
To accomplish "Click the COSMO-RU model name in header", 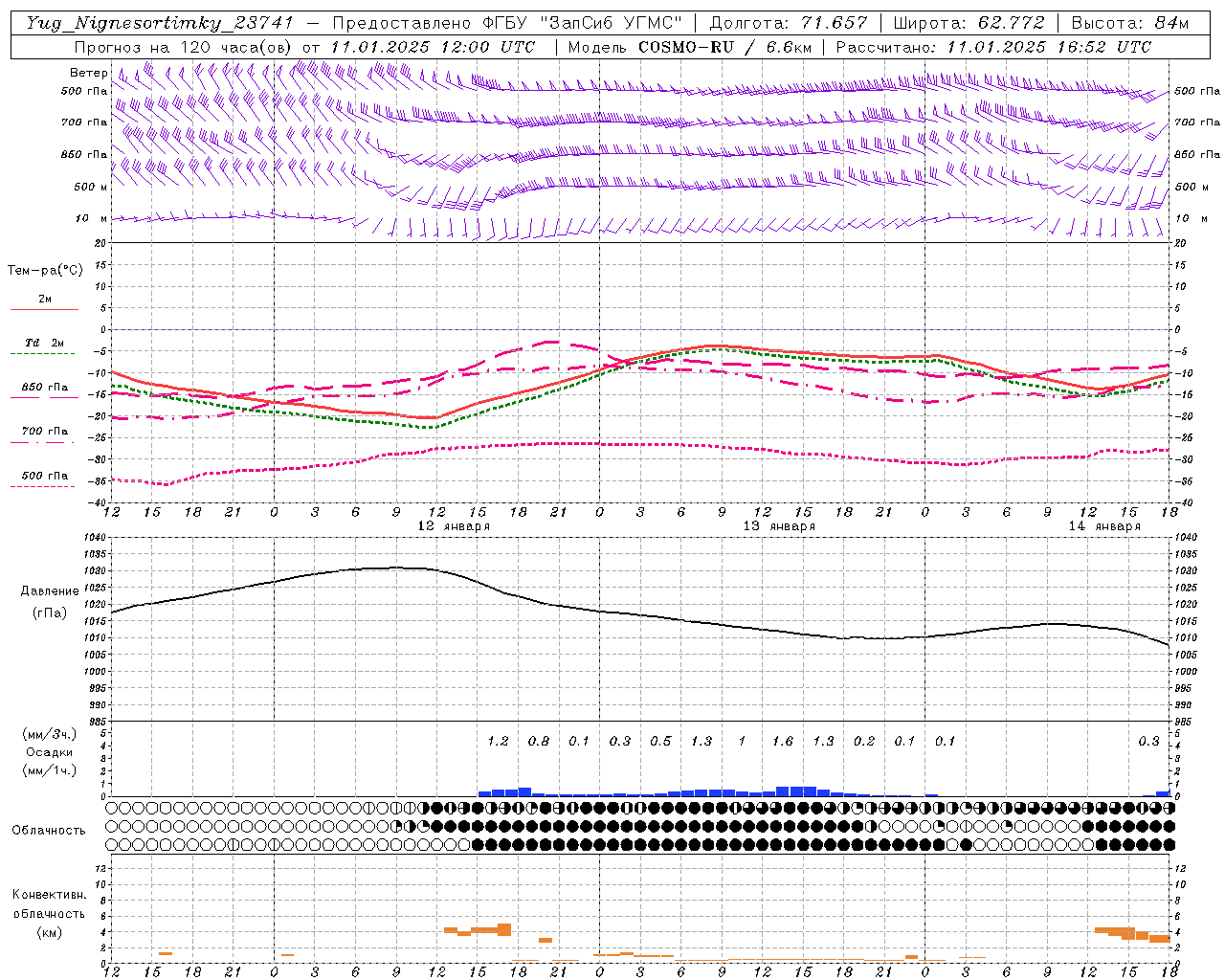I will coord(679,47).
